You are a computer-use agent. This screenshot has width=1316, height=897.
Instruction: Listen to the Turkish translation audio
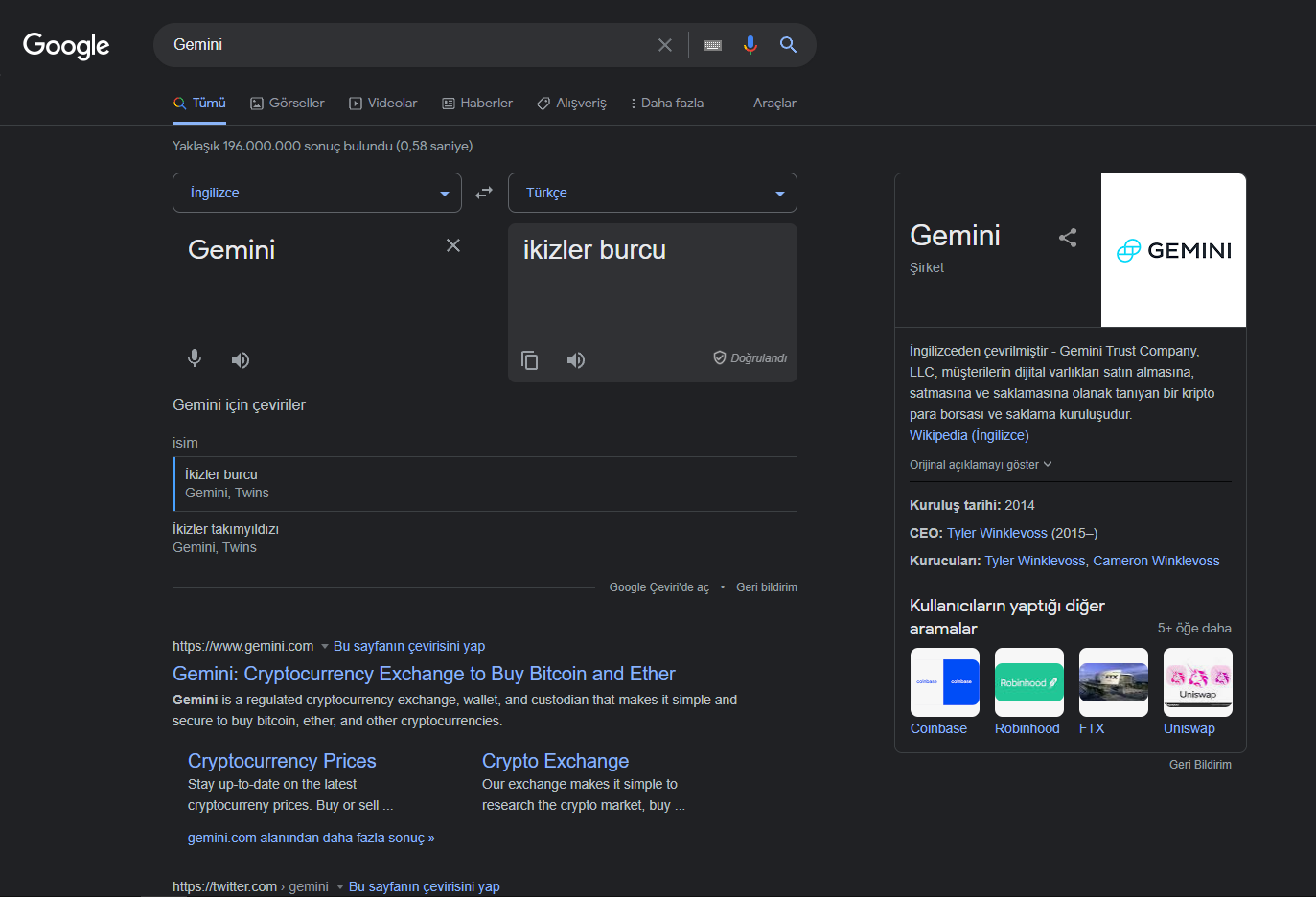[x=576, y=360]
